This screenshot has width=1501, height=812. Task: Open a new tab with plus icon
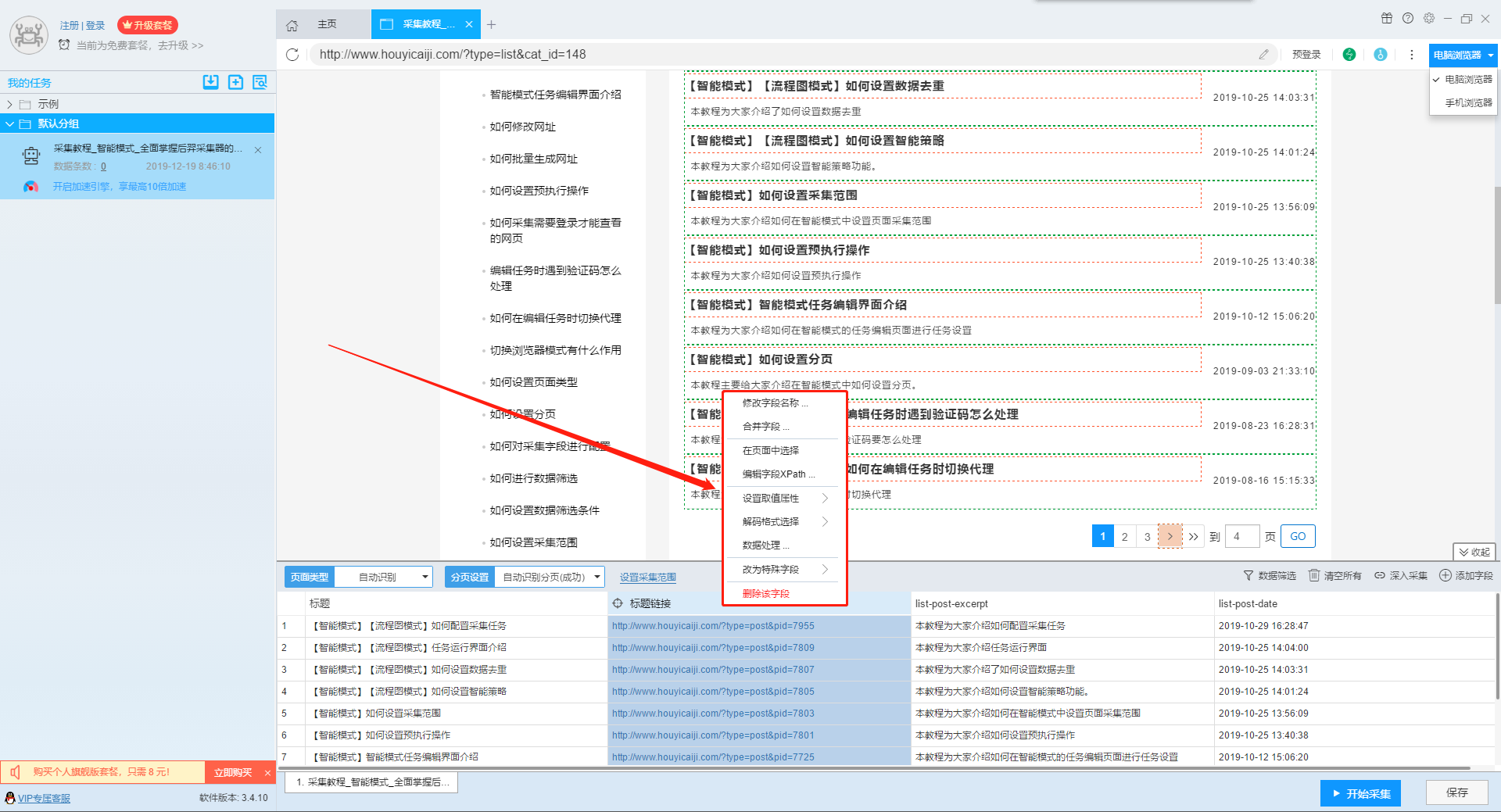(x=491, y=25)
